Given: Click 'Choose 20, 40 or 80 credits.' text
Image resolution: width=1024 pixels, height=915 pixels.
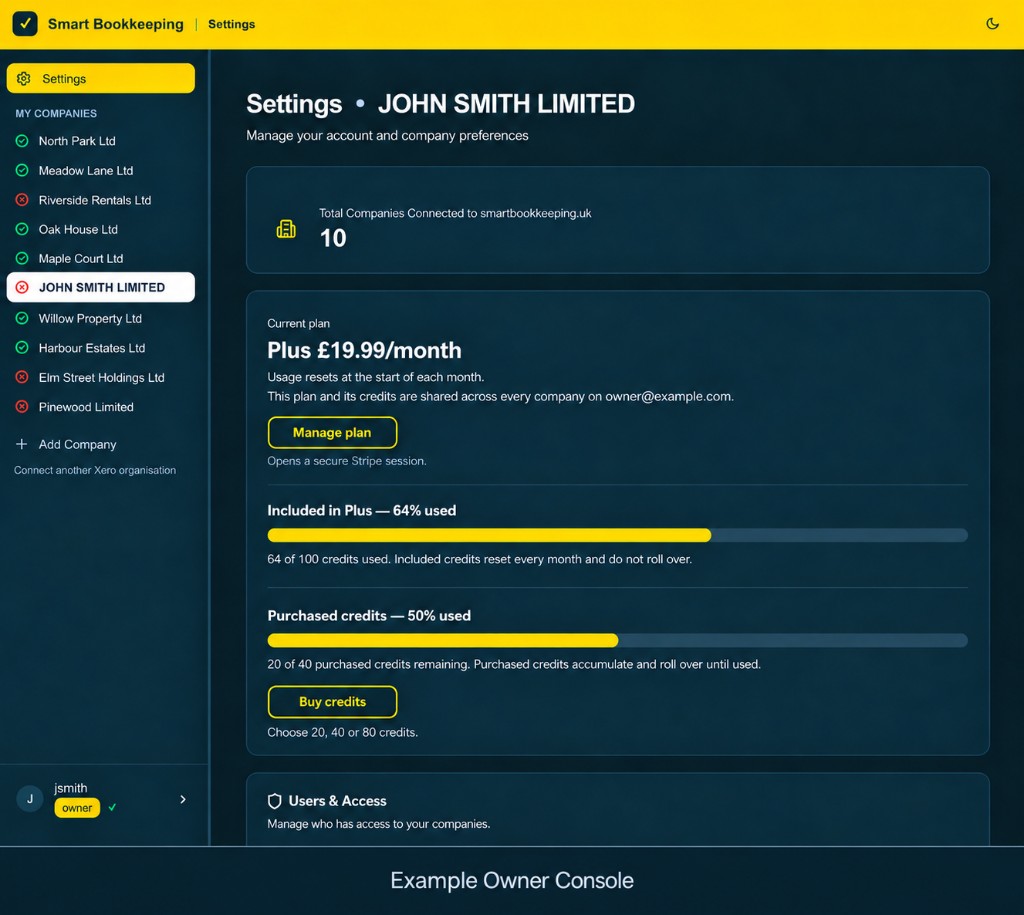Looking at the screenshot, I should click(342, 732).
